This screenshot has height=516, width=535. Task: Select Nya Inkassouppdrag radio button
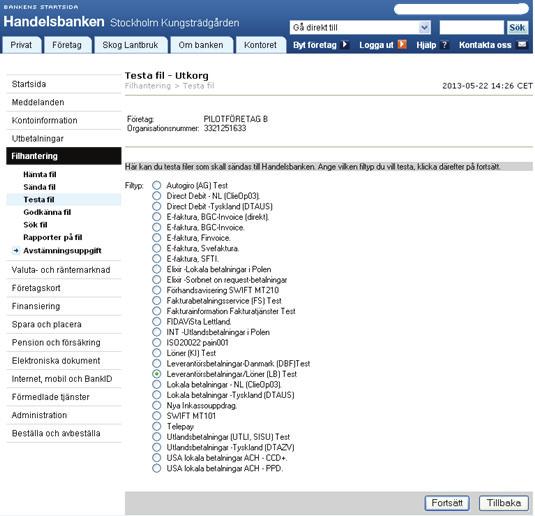157,405
